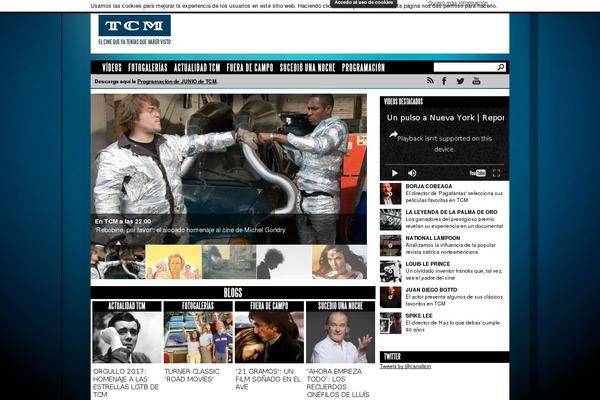Click the search magnifier icon

500,67
